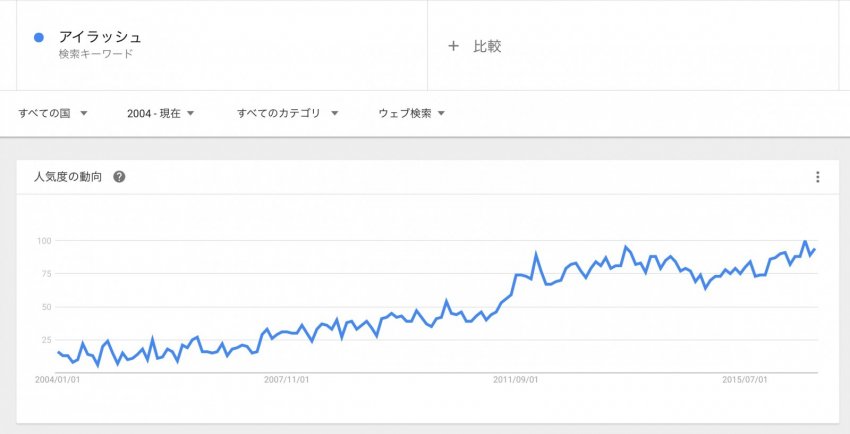Open the three-dot chart options menu
The width and height of the screenshot is (850, 434).
(817, 177)
